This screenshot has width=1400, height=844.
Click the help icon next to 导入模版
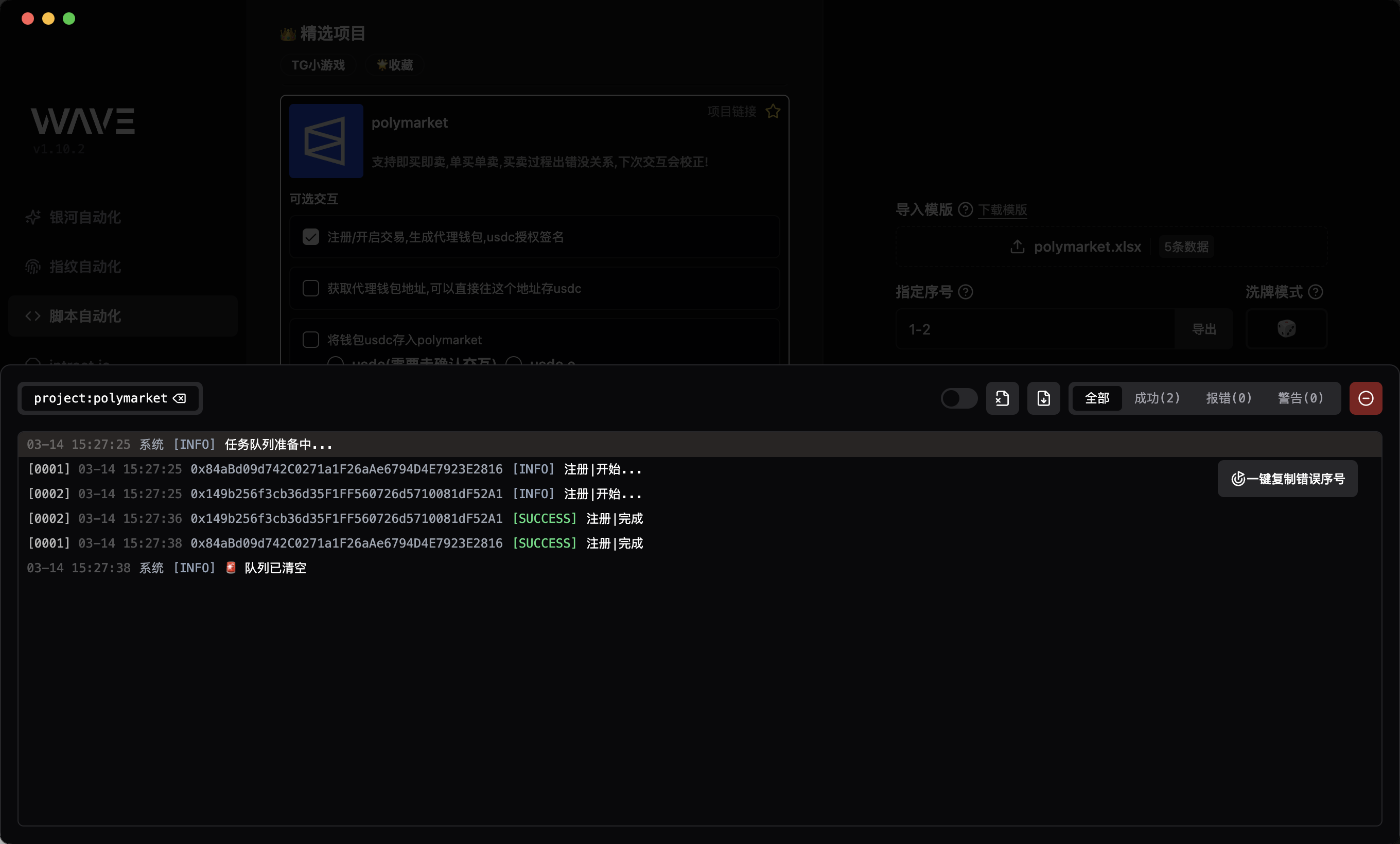[966, 209]
